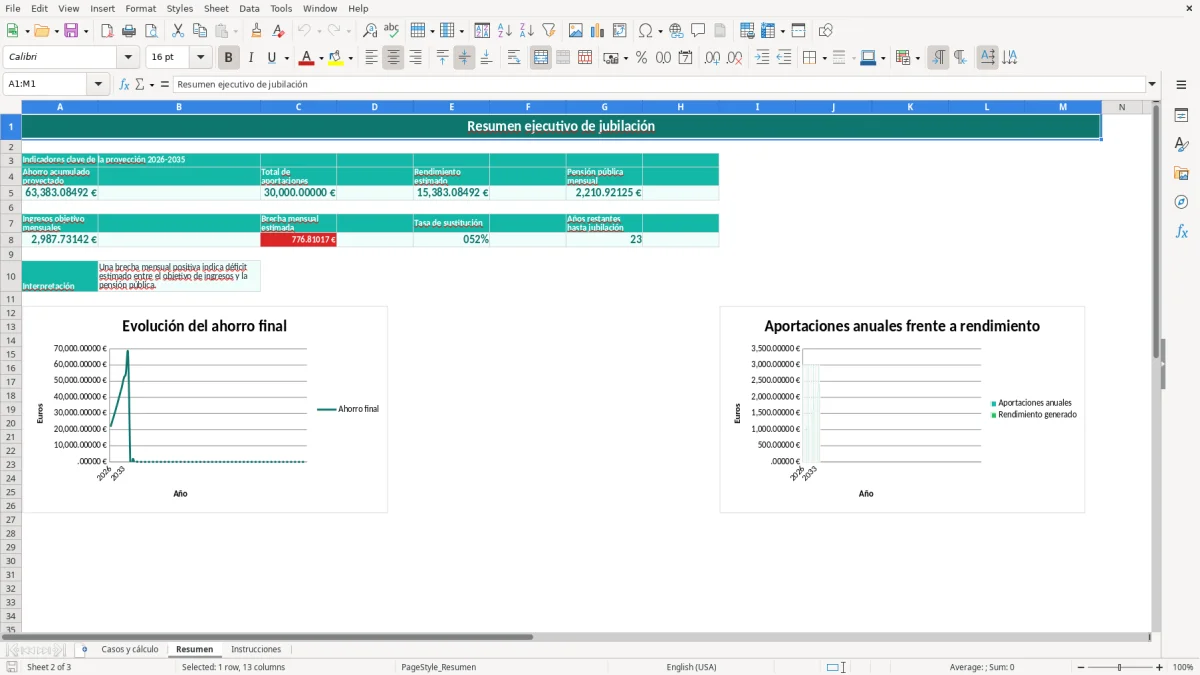Sort ascending icon
Viewport: 1200px width, 675px height.
(x=505, y=31)
